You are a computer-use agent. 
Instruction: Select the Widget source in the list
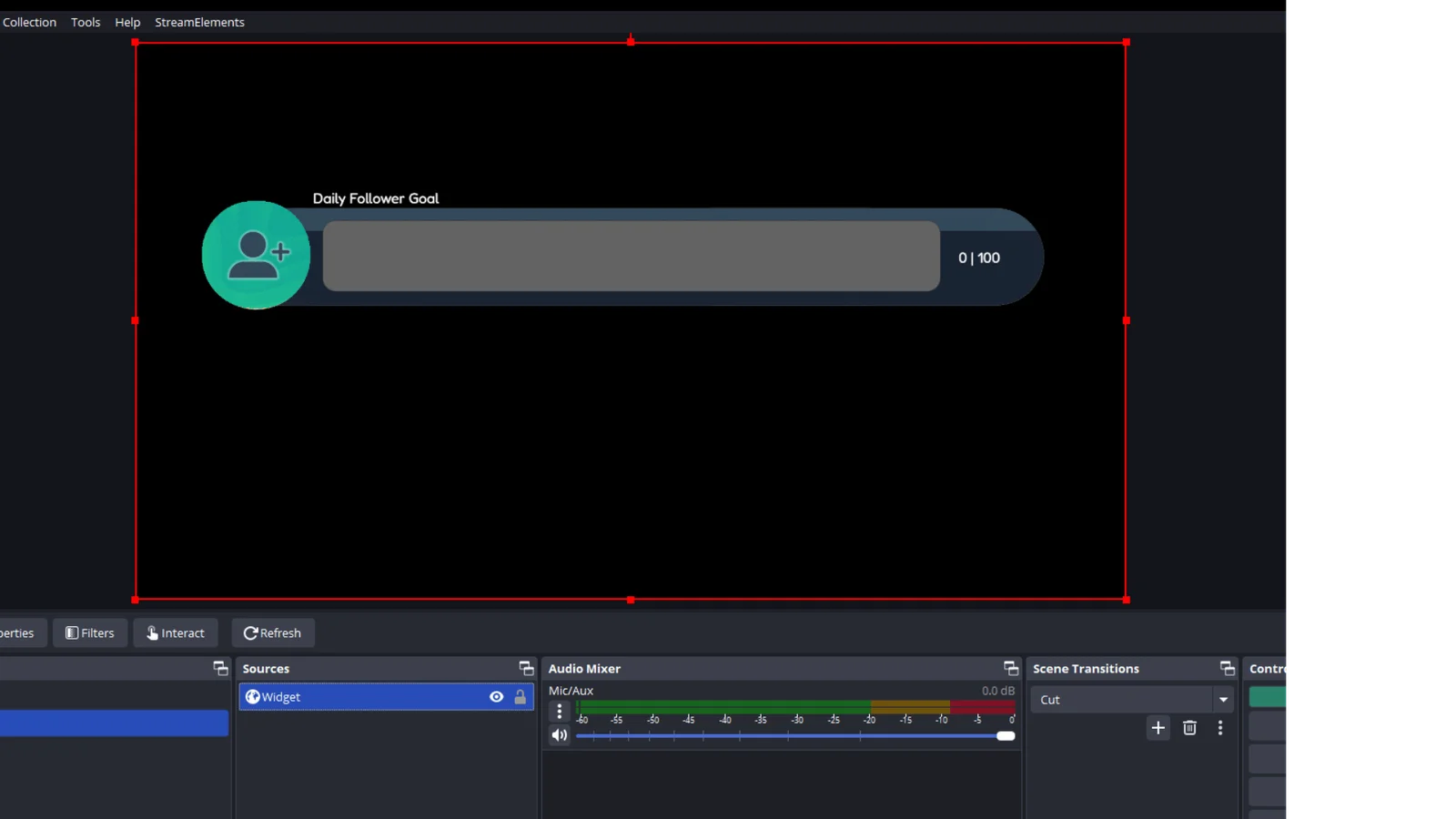click(x=364, y=697)
